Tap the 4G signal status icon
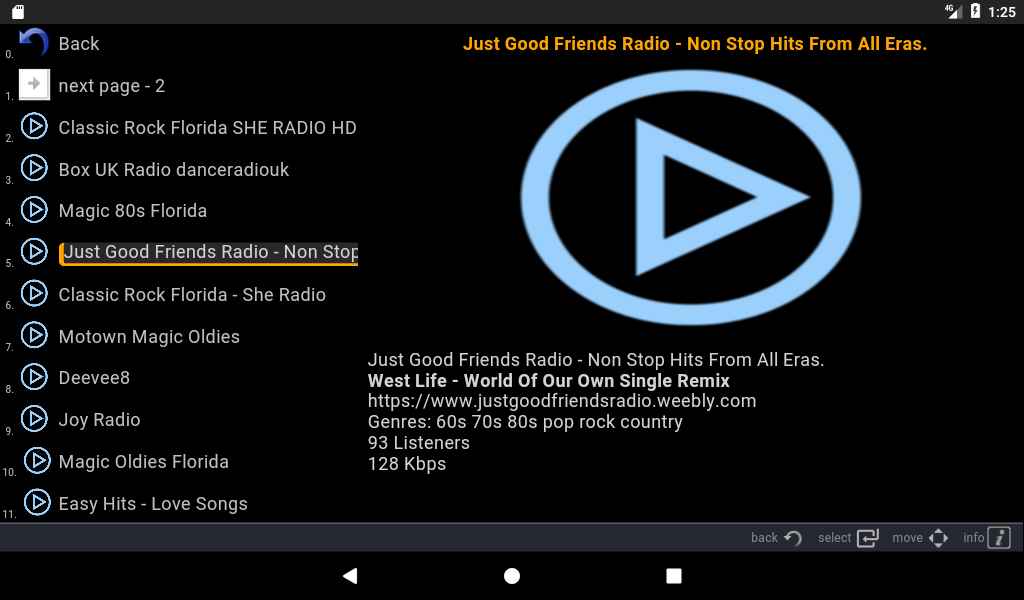 (x=953, y=10)
